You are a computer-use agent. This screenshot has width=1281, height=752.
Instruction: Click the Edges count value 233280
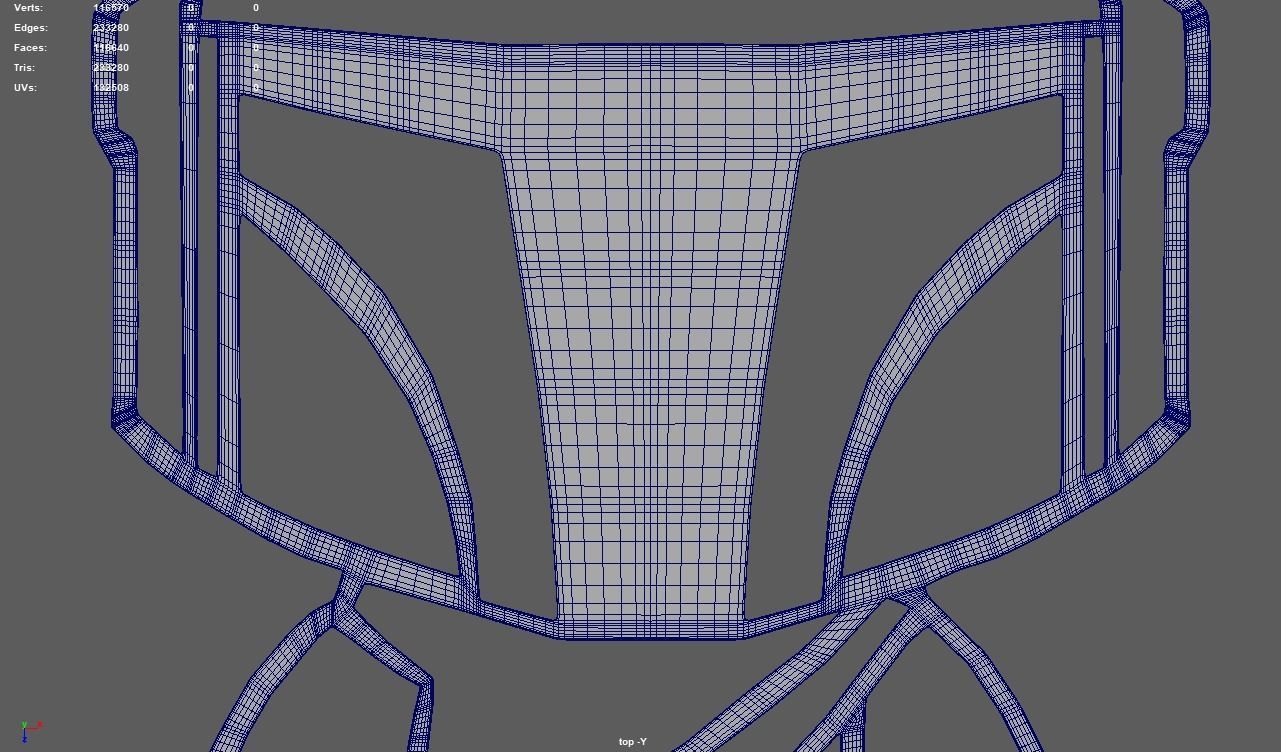click(111, 28)
